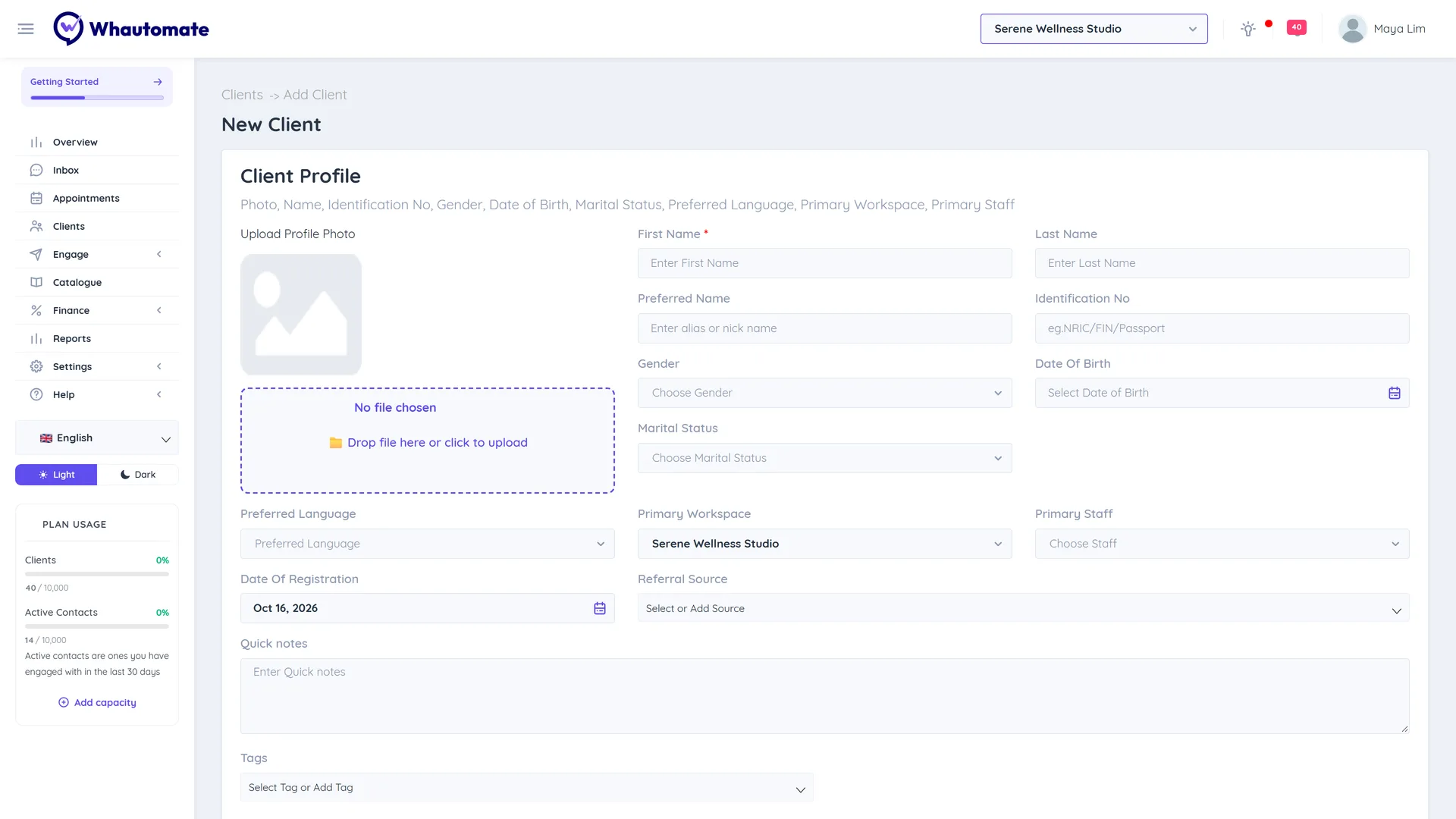Click the Appointments calendar icon

click(x=36, y=199)
